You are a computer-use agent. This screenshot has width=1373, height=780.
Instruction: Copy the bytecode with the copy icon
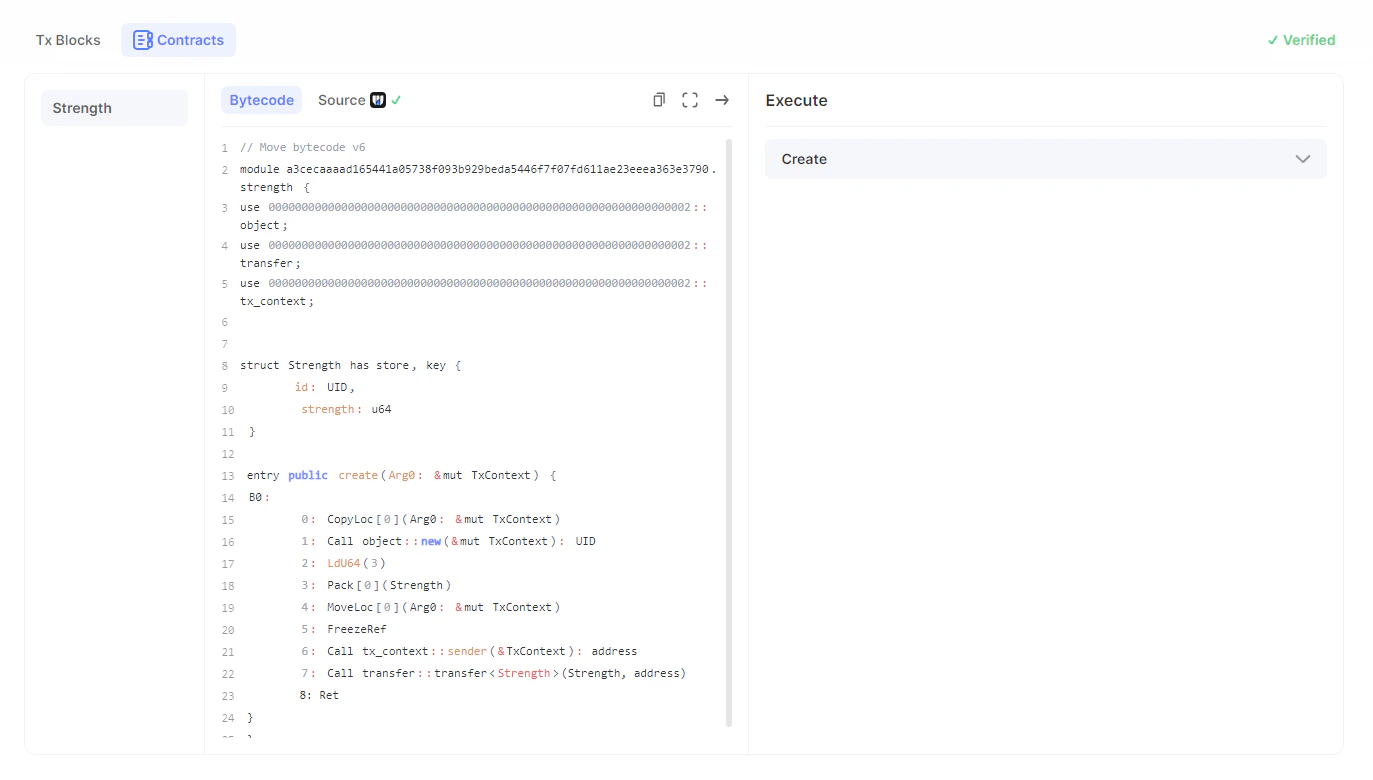tap(659, 100)
